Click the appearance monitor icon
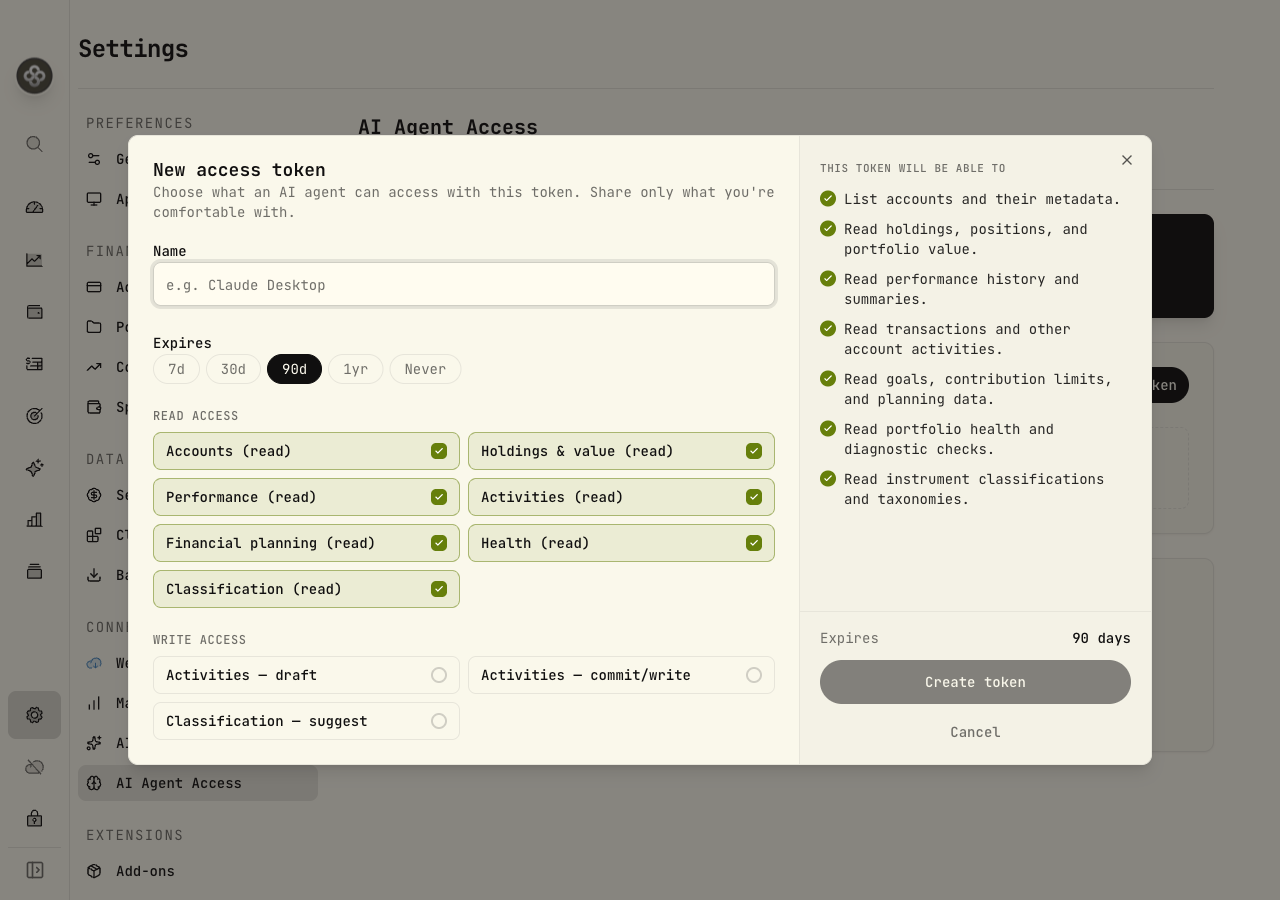 point(94,199)
